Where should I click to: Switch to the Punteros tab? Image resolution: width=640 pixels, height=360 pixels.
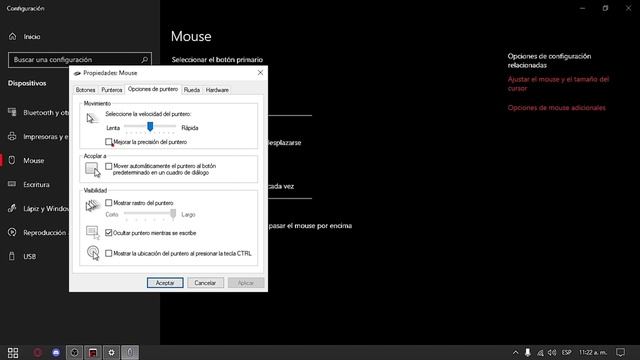click(111, 90)
